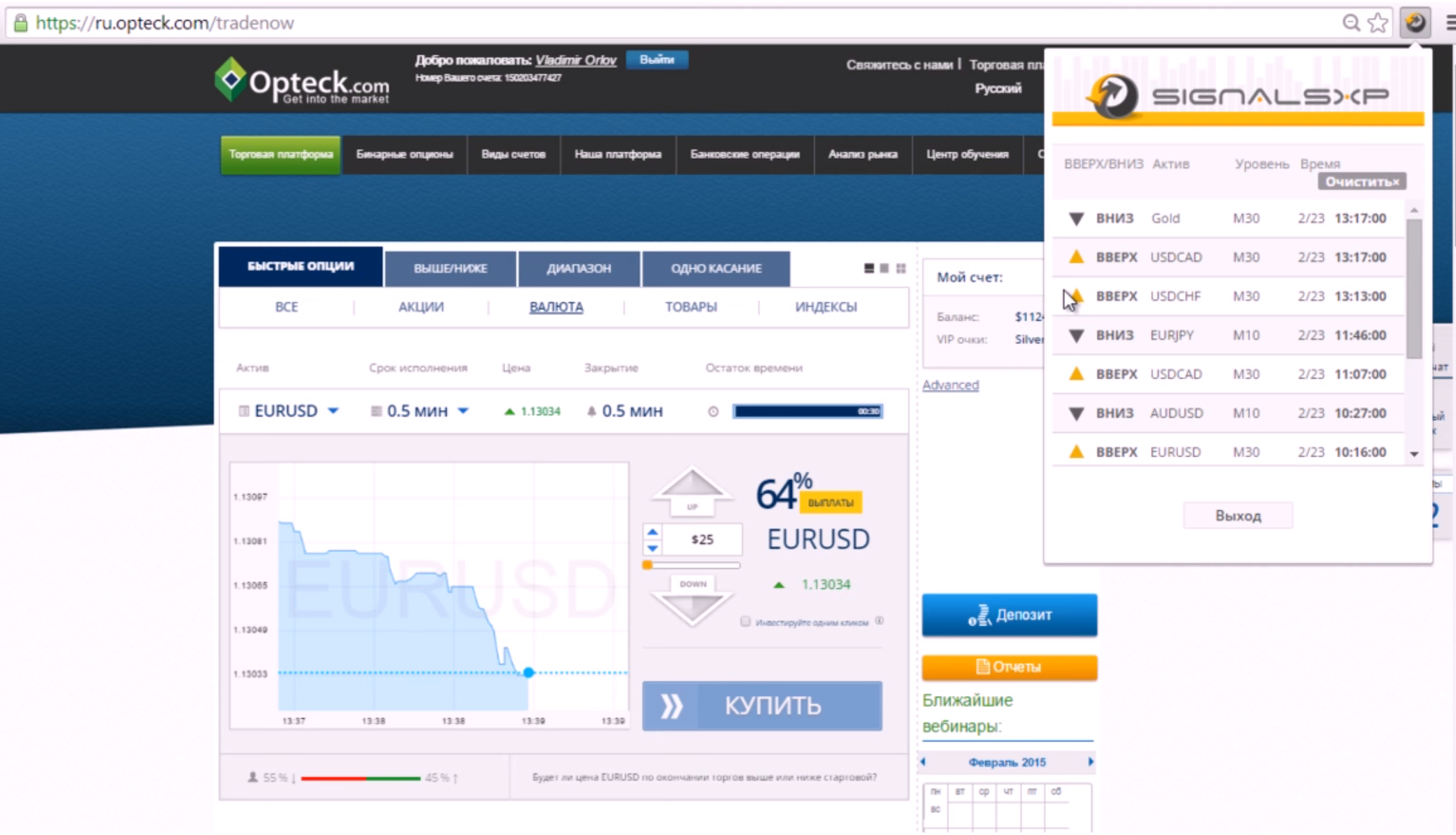Click the Свяжитесь с нами link
Image resolution: width=1456 pixels, height=835 pixels.
click(899, 65)
